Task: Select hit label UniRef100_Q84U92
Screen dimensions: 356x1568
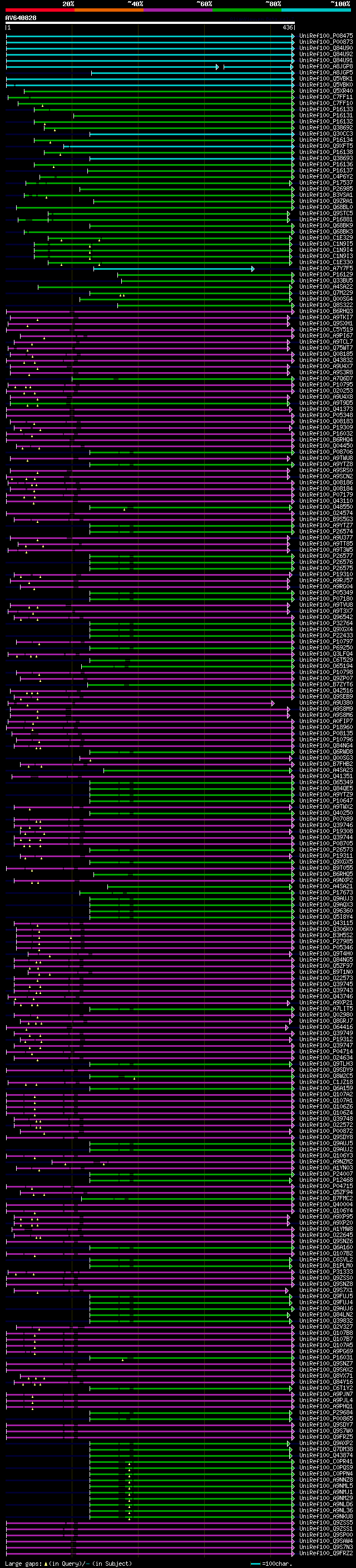Action: (326, 54)
